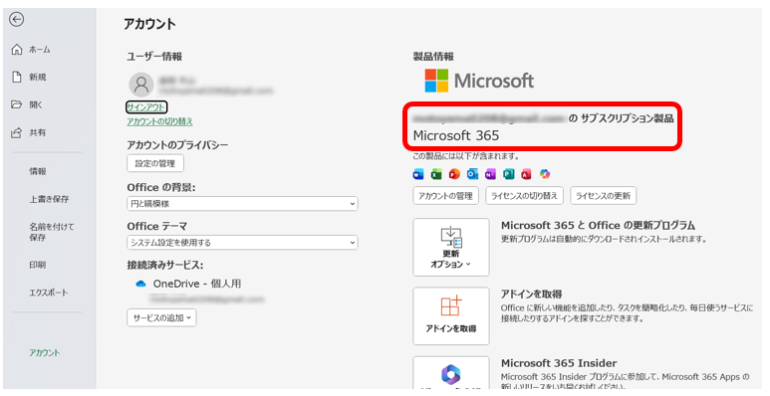Click the 接続済みサービス: label
The height and width of the screenshot is (396, 770).
pos(165,265)
